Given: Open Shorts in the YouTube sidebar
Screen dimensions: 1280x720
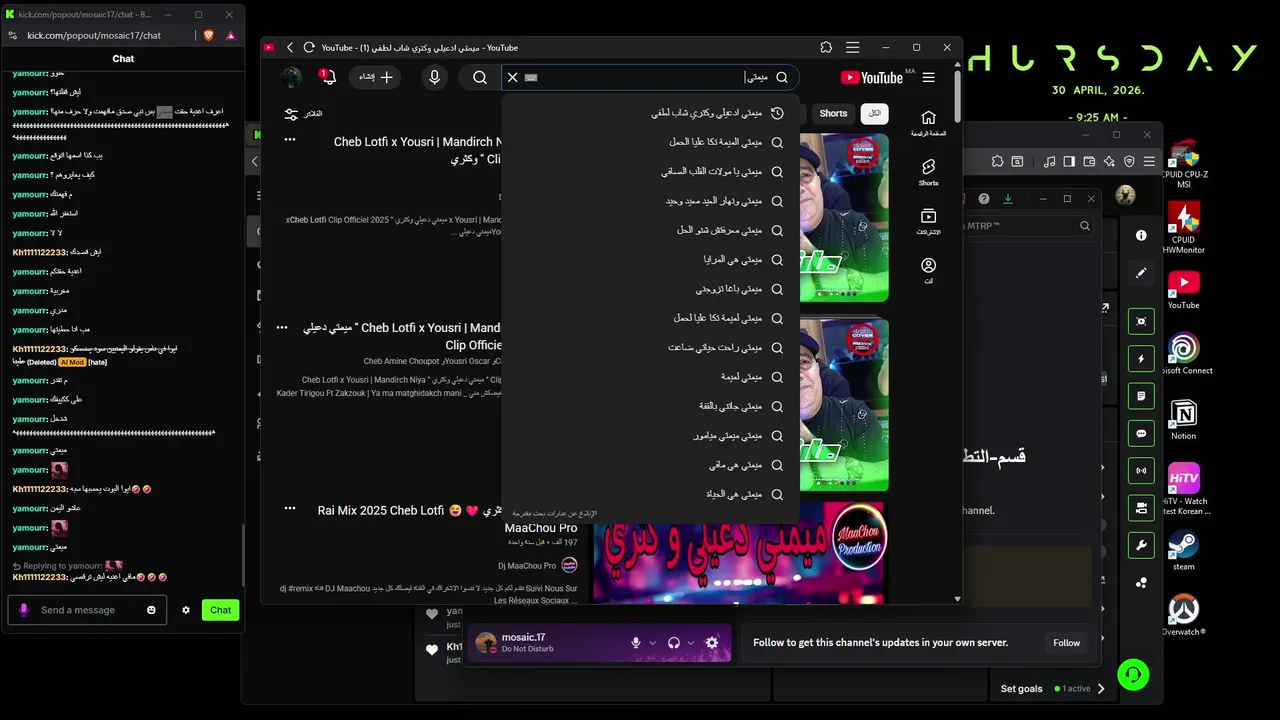Looking at the screenshot, I should (929, 172).
